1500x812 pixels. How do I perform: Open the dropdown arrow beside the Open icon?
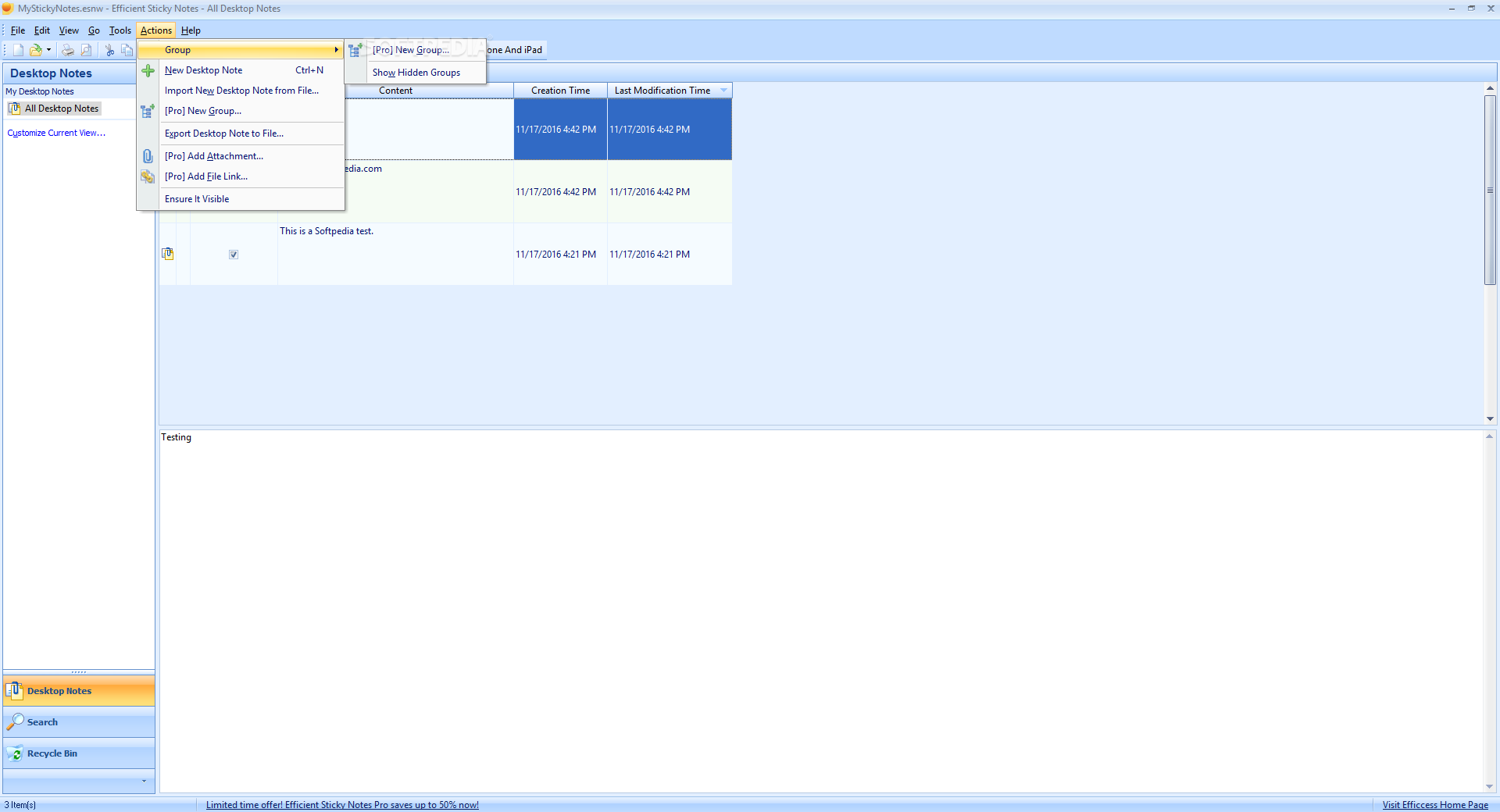coord(48,50)
